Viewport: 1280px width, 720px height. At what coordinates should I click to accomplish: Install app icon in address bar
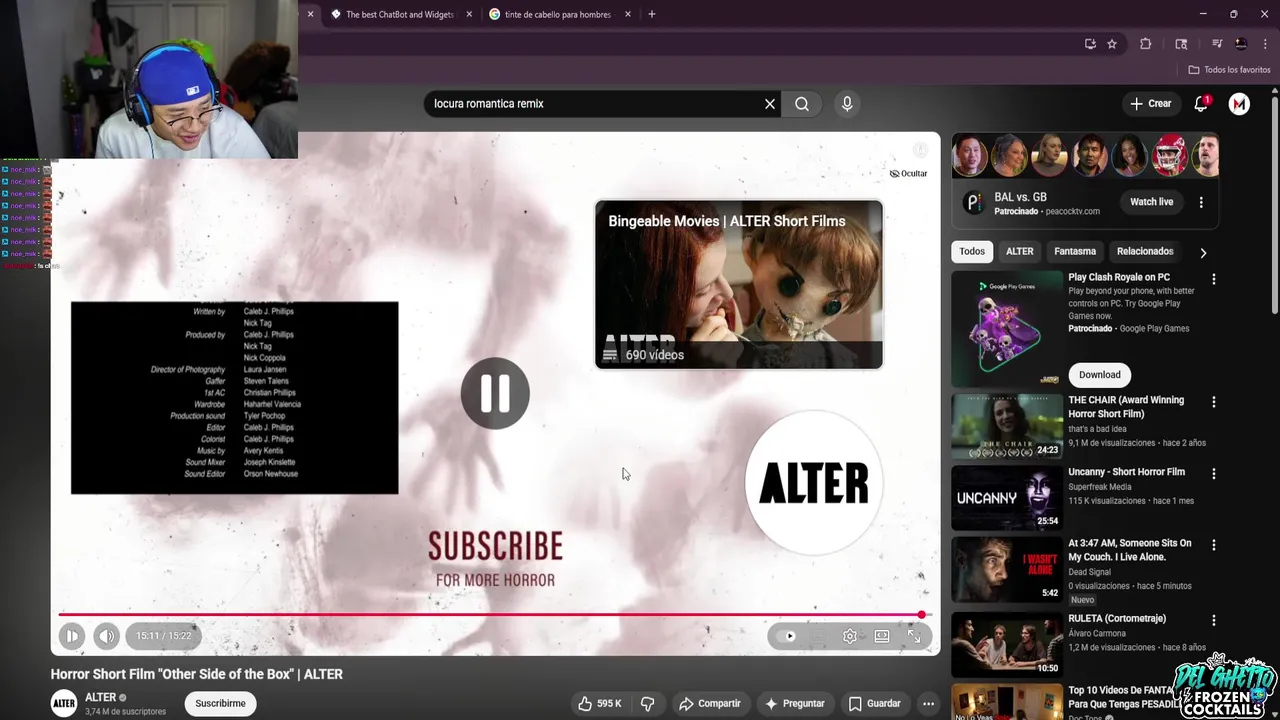[1090, 44]
